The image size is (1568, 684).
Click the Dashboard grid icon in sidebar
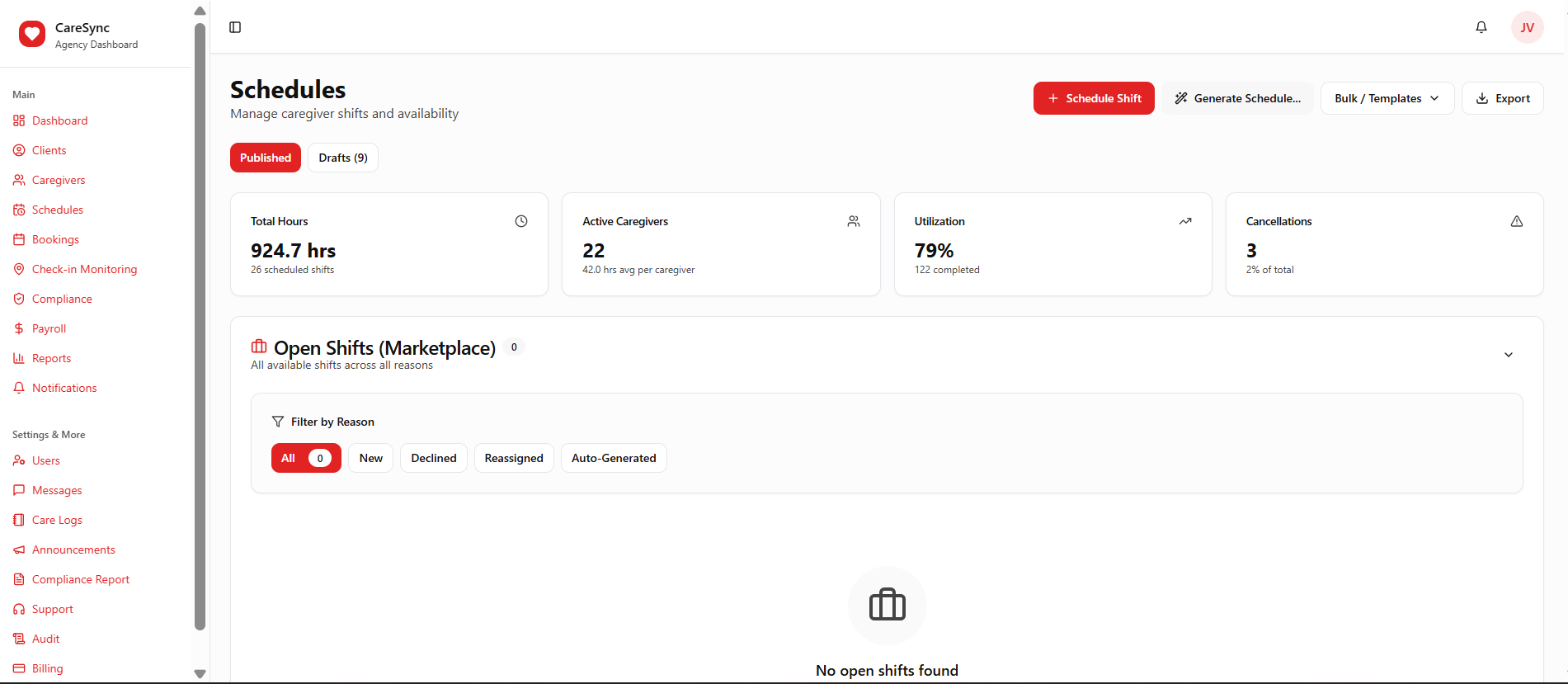(x=19, y=120)
